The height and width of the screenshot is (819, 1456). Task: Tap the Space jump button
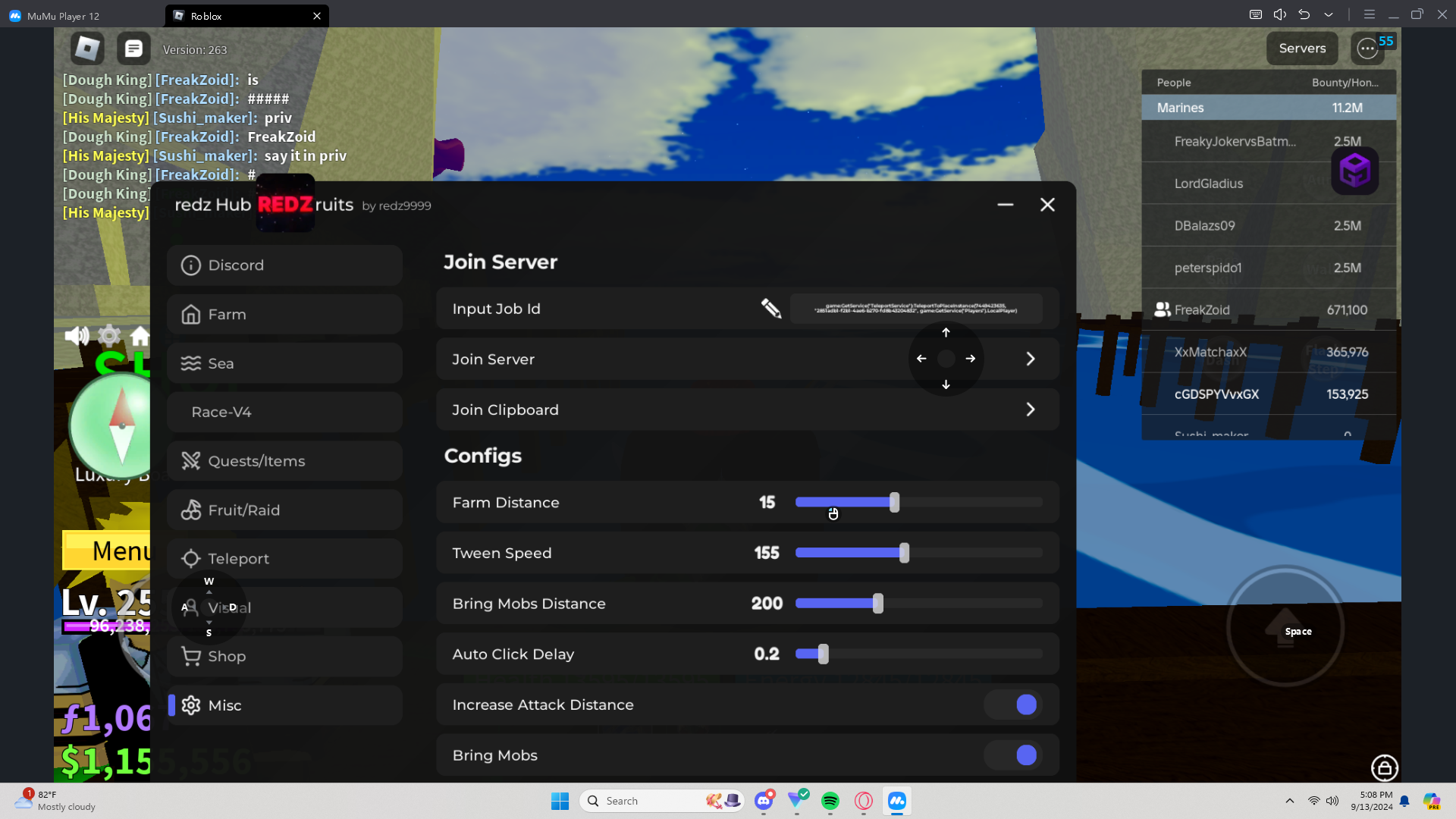coord(1285,627)
